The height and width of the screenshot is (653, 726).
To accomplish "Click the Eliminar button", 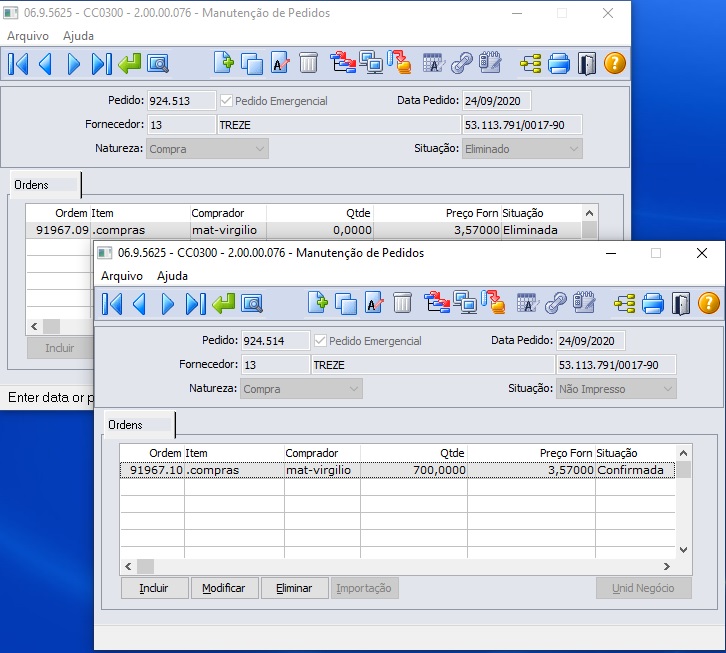I will [x=294, y=588].
